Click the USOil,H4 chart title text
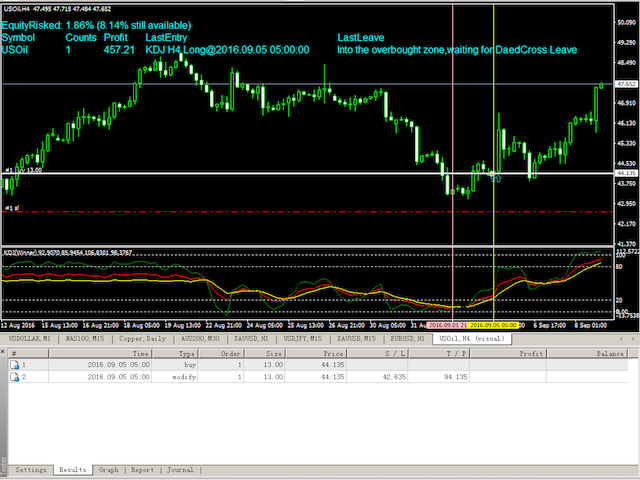 coord(57,9)
